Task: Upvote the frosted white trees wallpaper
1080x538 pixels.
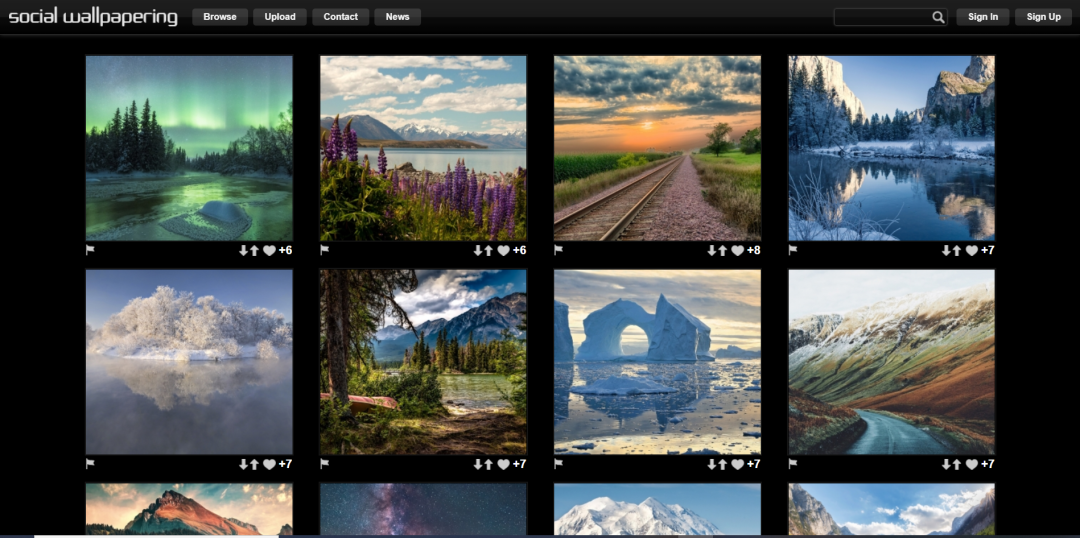Action: point(254,464)
